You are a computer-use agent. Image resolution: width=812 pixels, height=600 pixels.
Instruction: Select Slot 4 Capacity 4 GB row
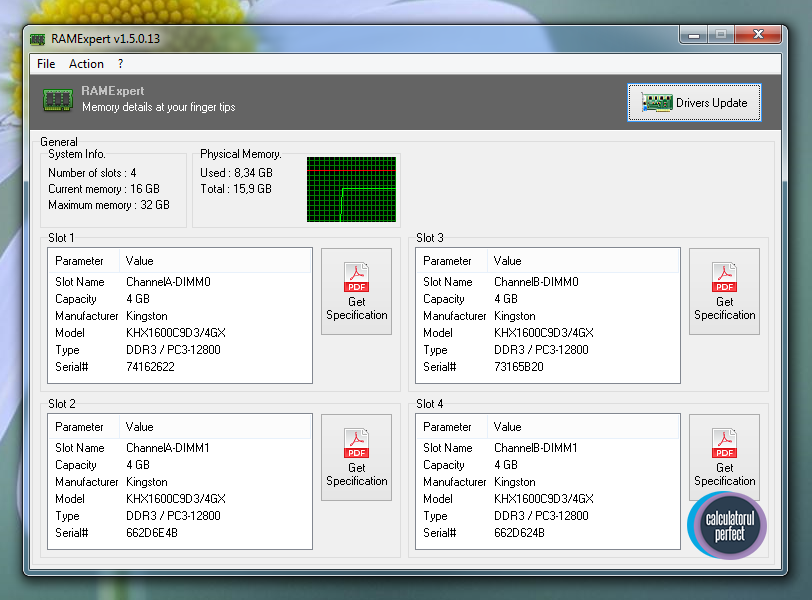[548, 465]
